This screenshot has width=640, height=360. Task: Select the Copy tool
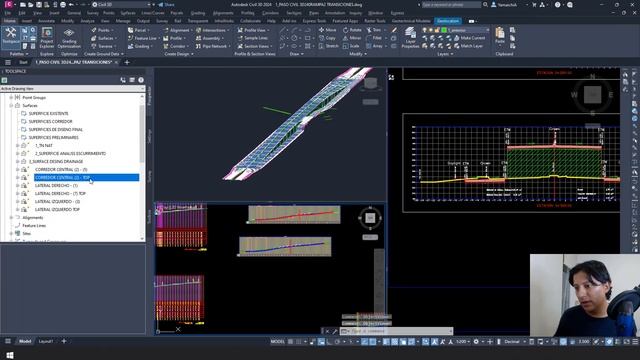(x=327, y=38)
